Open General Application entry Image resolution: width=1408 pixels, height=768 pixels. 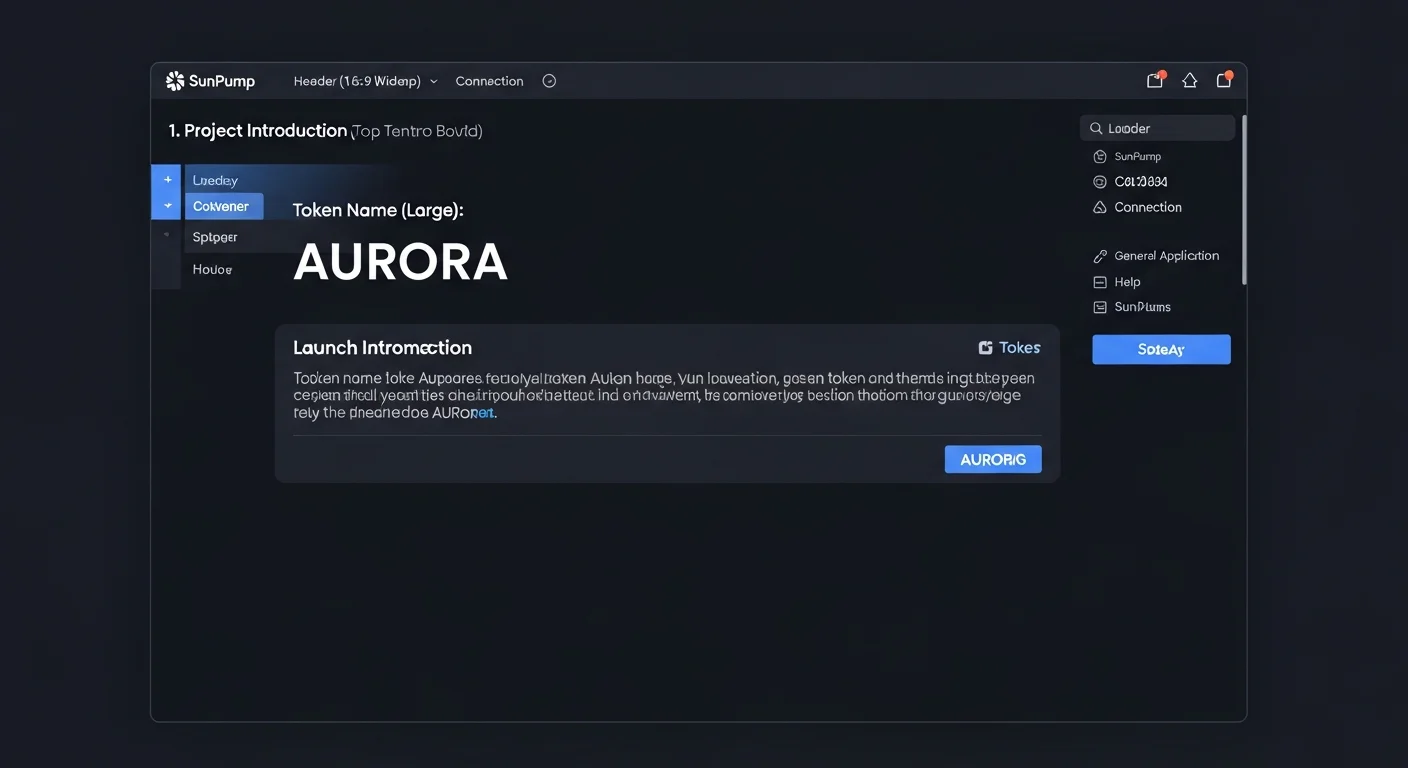click(x=1166, y=256)
